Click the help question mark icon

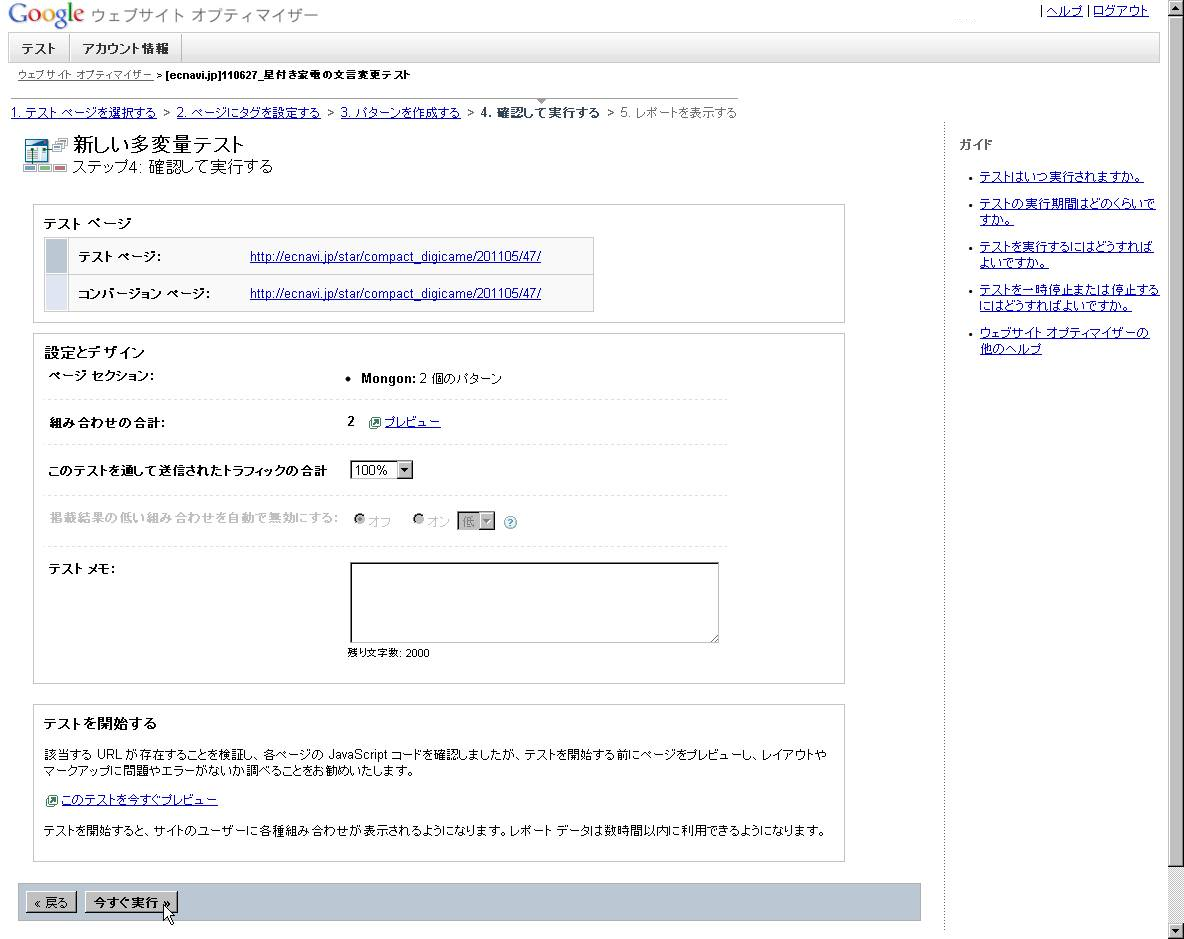[510, 522]
